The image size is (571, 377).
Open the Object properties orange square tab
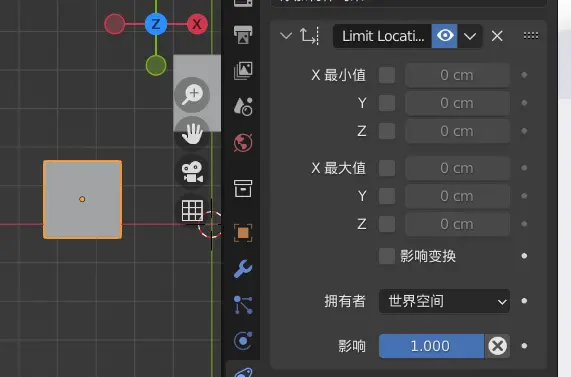243,232
